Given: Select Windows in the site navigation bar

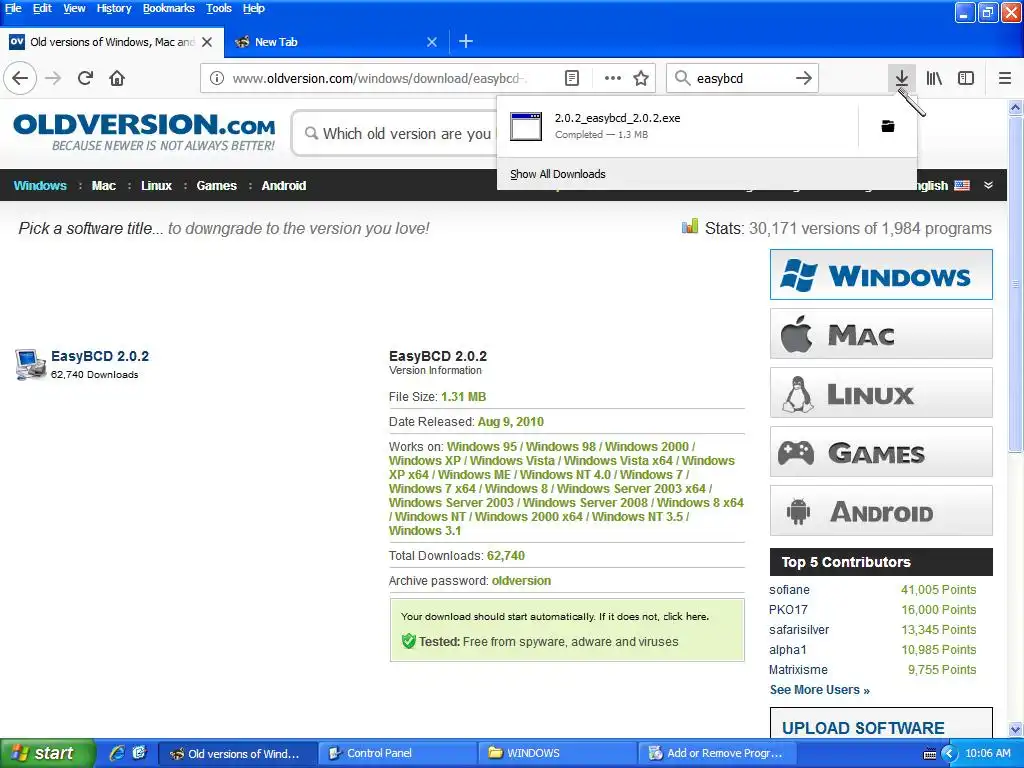Looking at the screenshot, I should click(40, 185).
